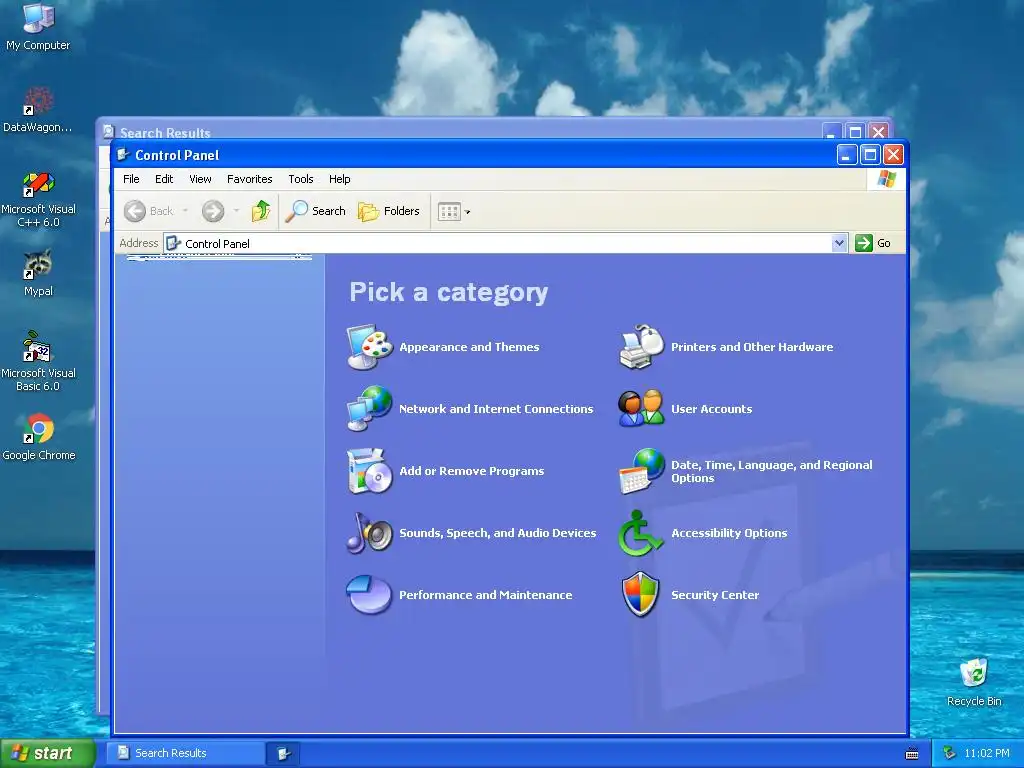Open the Views dropdown in toolbar
The height and width of the screenshot is (768, 1024).
pos(454,211)
